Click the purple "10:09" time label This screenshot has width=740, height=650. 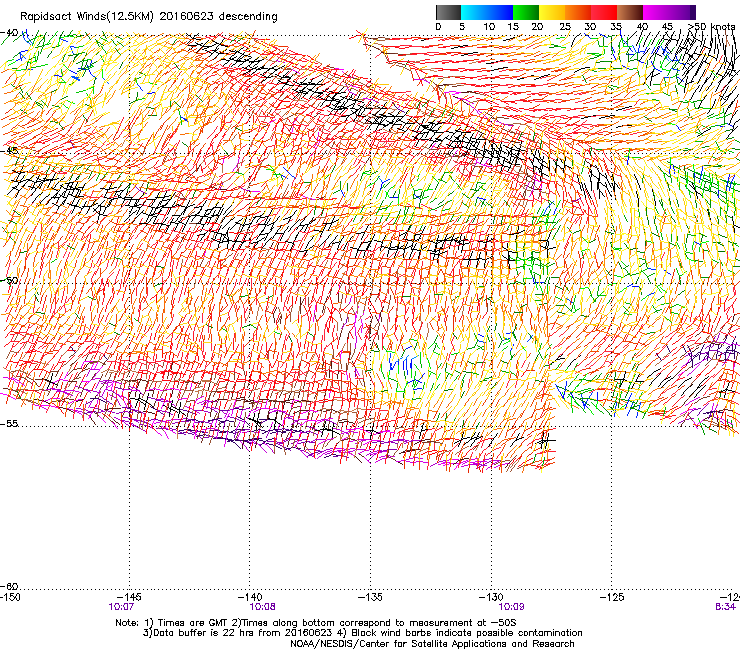pyautogui.click(x=511, y=607)
